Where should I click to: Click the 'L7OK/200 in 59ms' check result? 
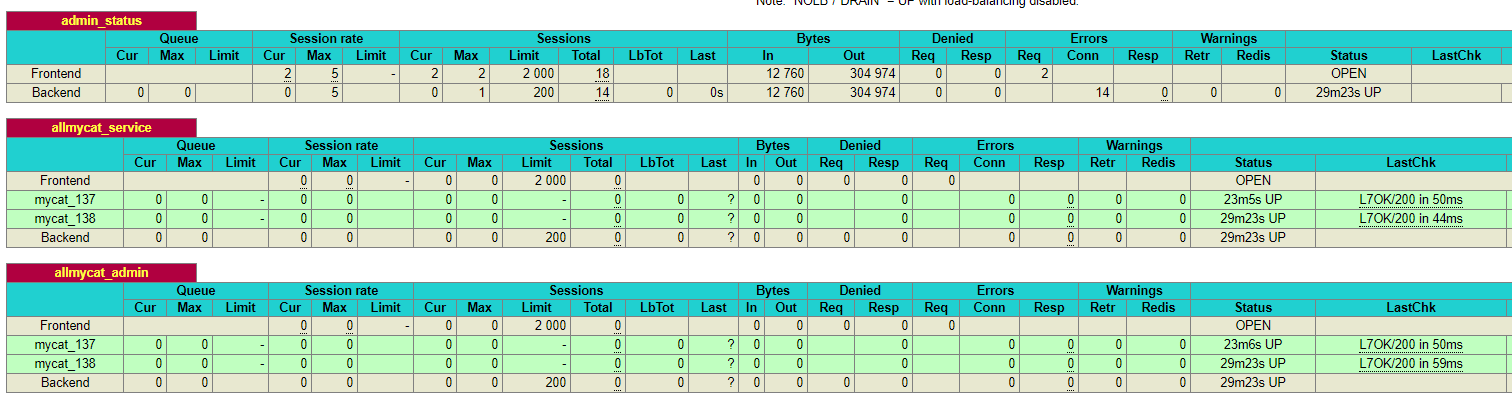(x=1411, y=364)
